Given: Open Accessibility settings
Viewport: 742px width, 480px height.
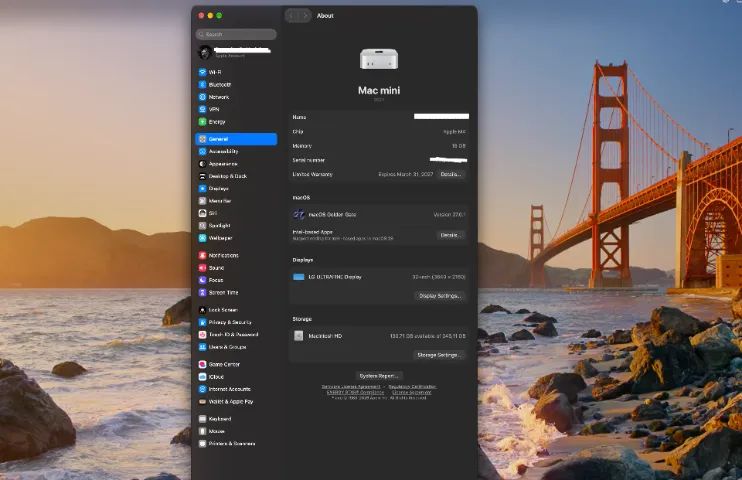Looking at the screenshot, I should pos(236,151).
